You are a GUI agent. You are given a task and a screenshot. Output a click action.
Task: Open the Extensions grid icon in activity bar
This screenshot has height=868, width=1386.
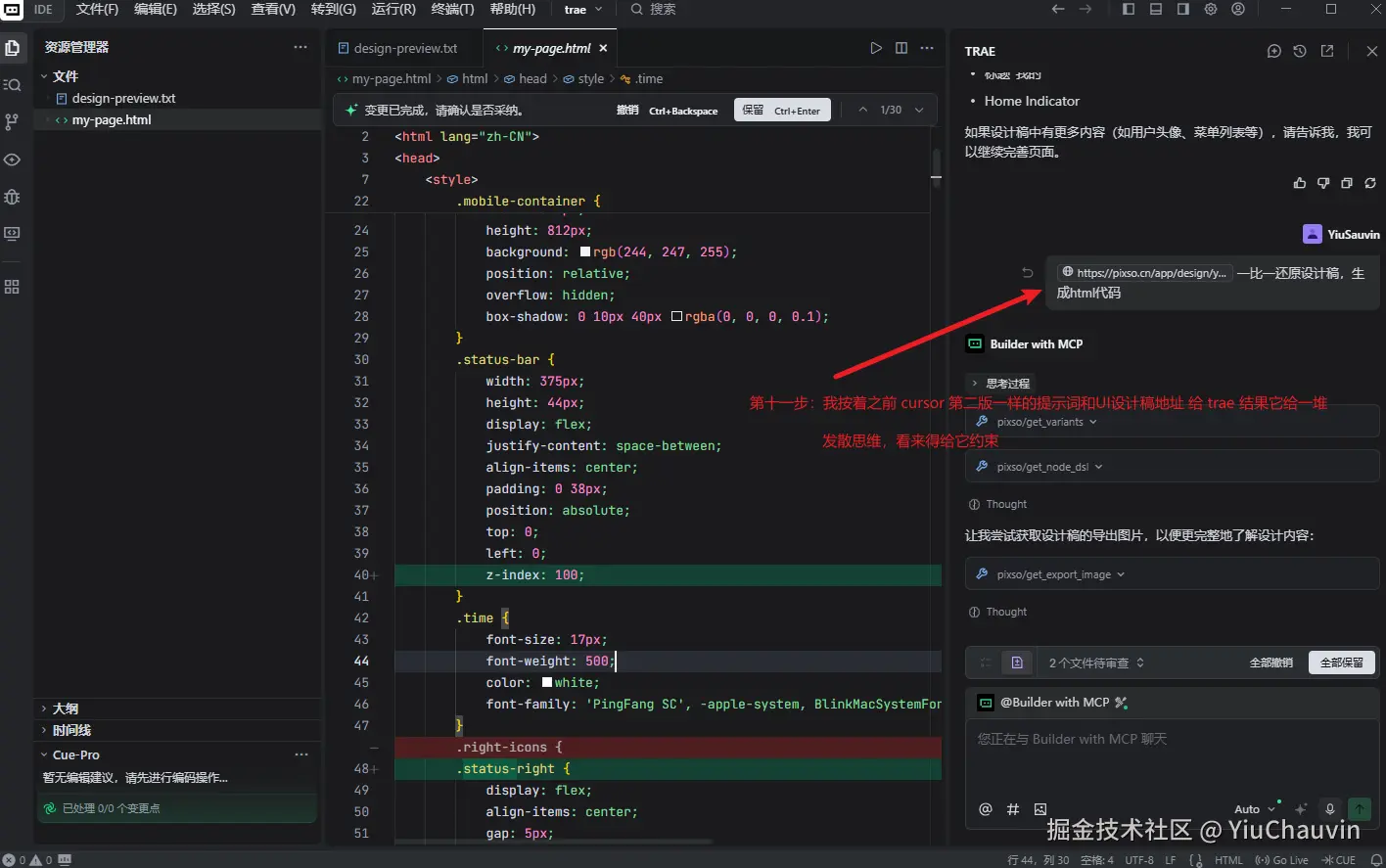point(13,287)
